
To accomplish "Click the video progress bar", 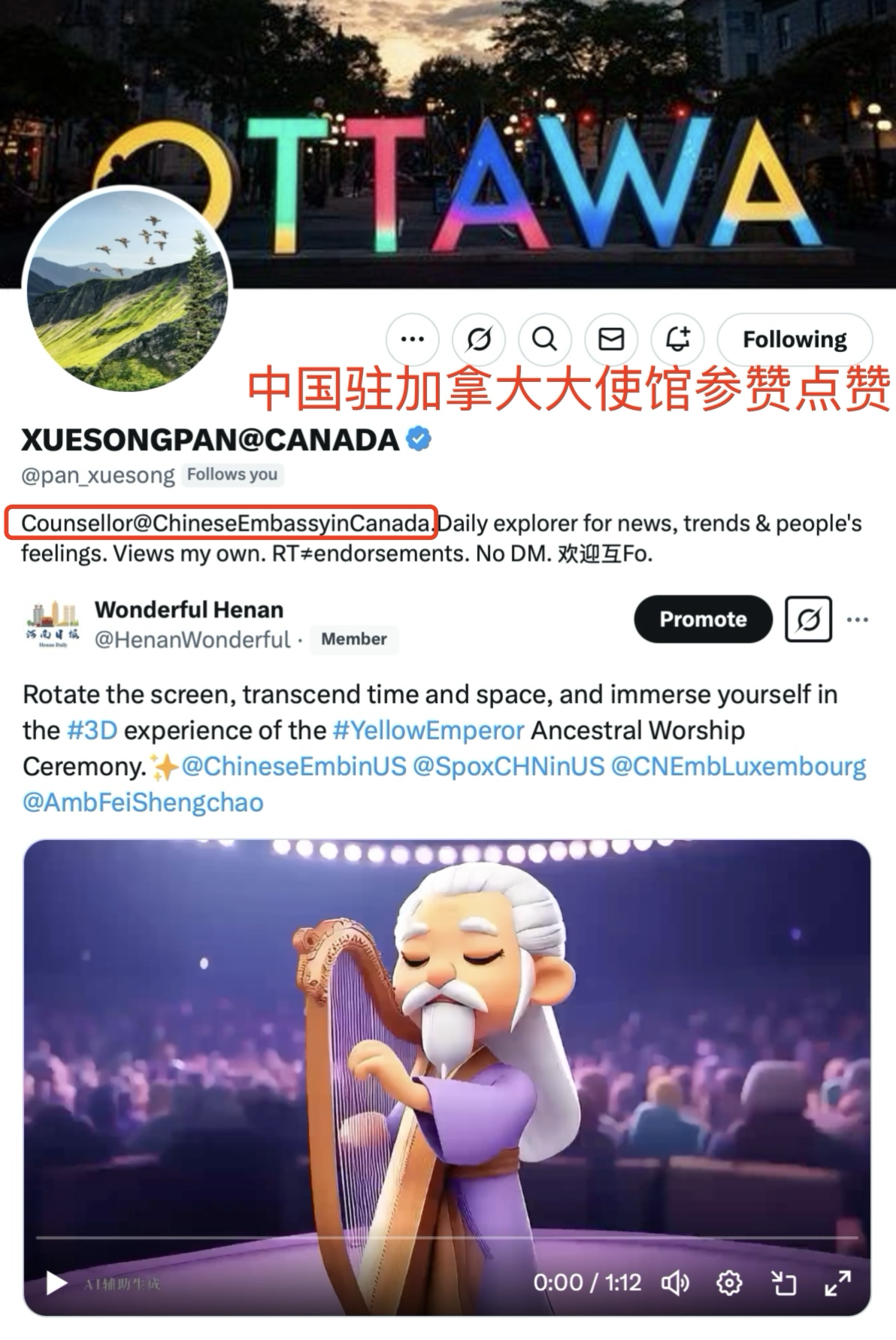I will point(446,1237).
